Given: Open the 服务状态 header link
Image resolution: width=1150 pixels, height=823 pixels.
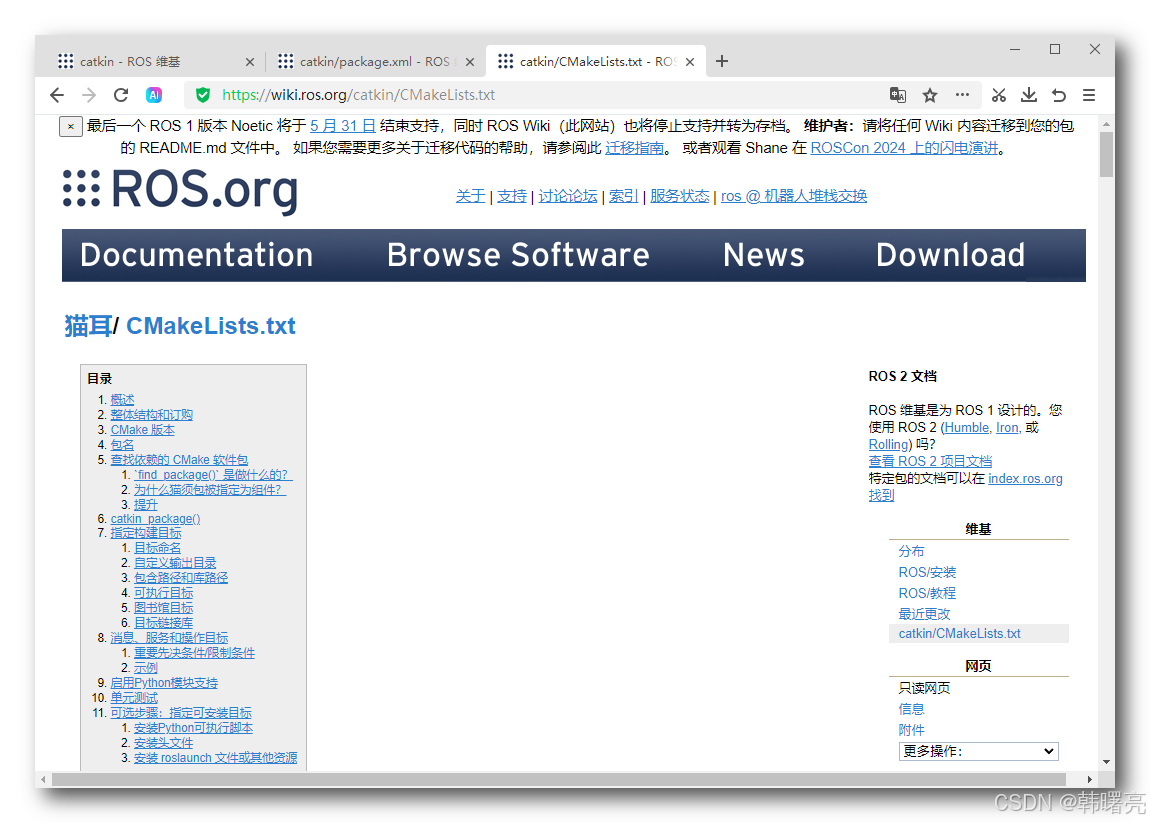Looking at the screenshot, I should (679, 196).
